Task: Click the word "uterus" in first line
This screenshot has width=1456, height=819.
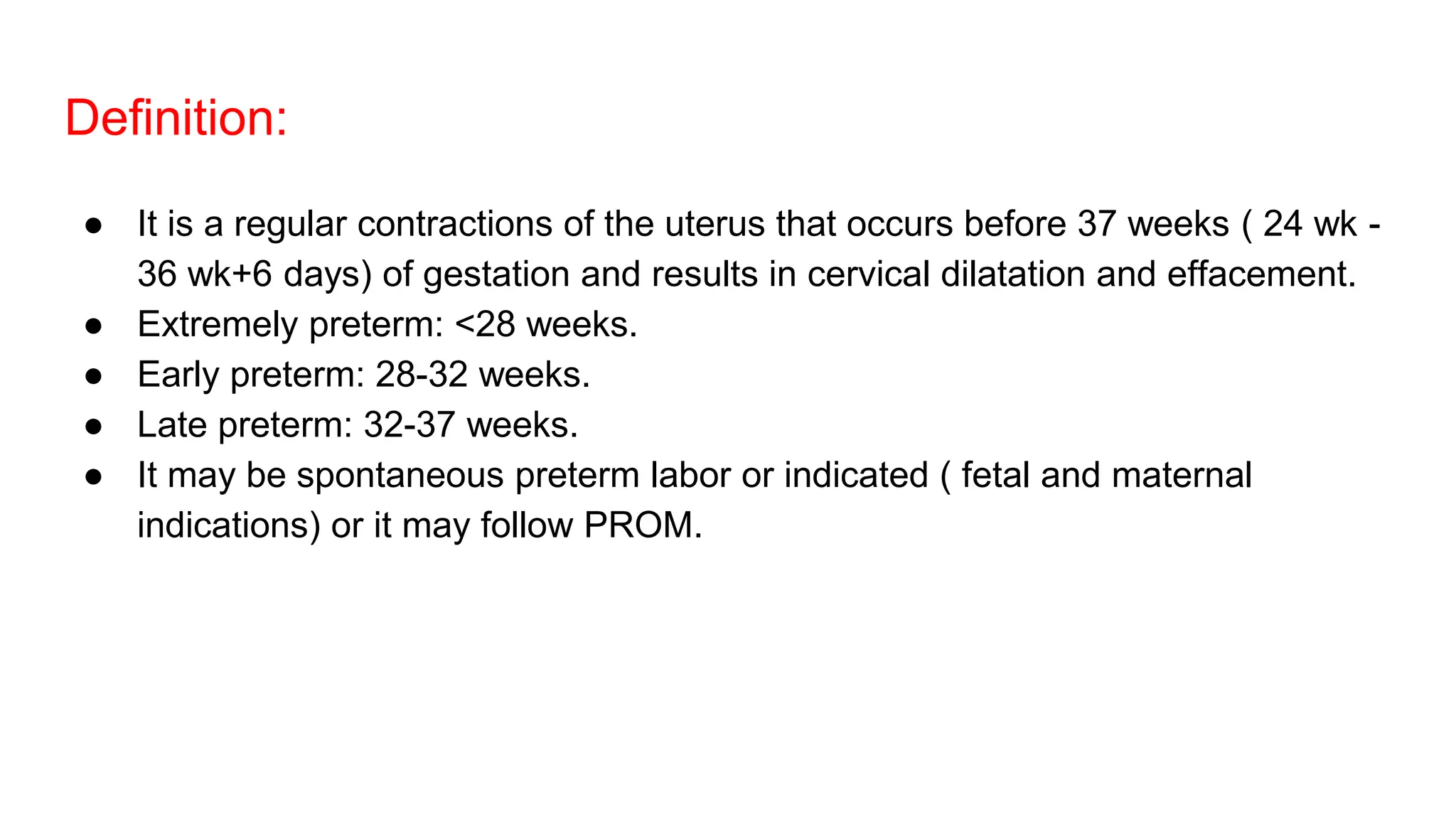Action: (x=714, y=224)
